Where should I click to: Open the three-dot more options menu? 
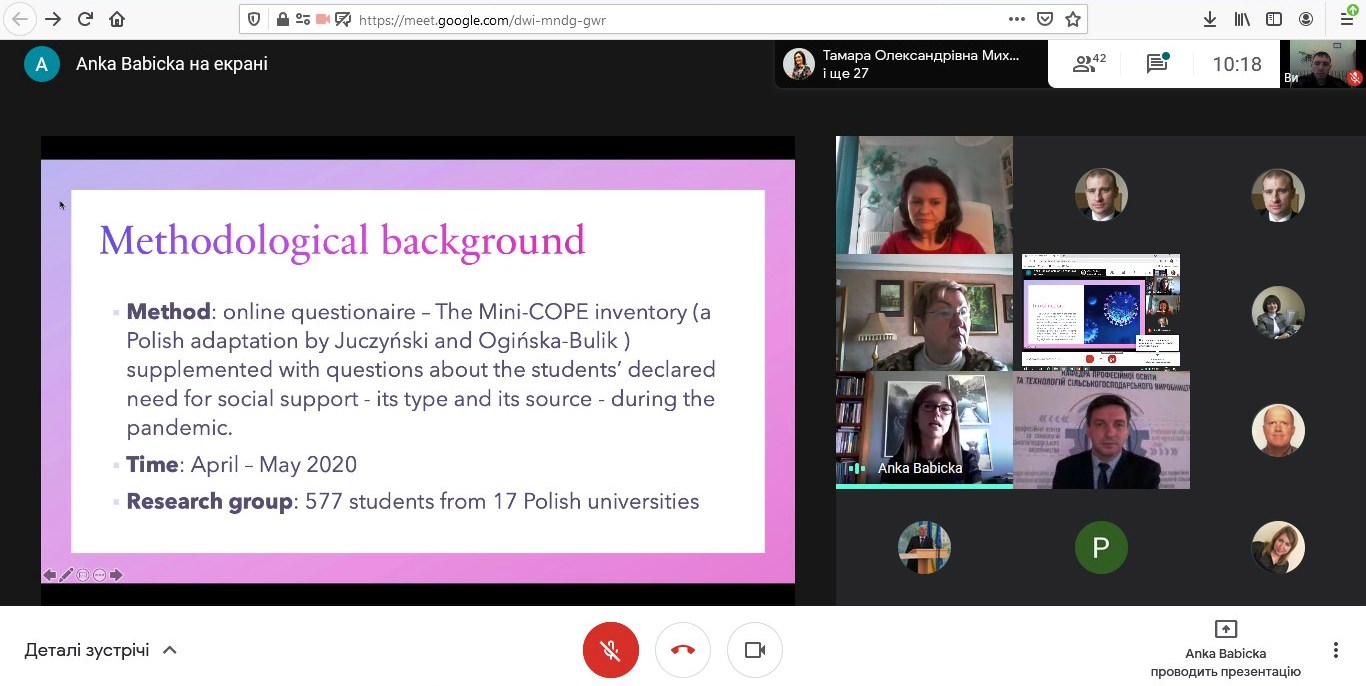coord(1335,650)
